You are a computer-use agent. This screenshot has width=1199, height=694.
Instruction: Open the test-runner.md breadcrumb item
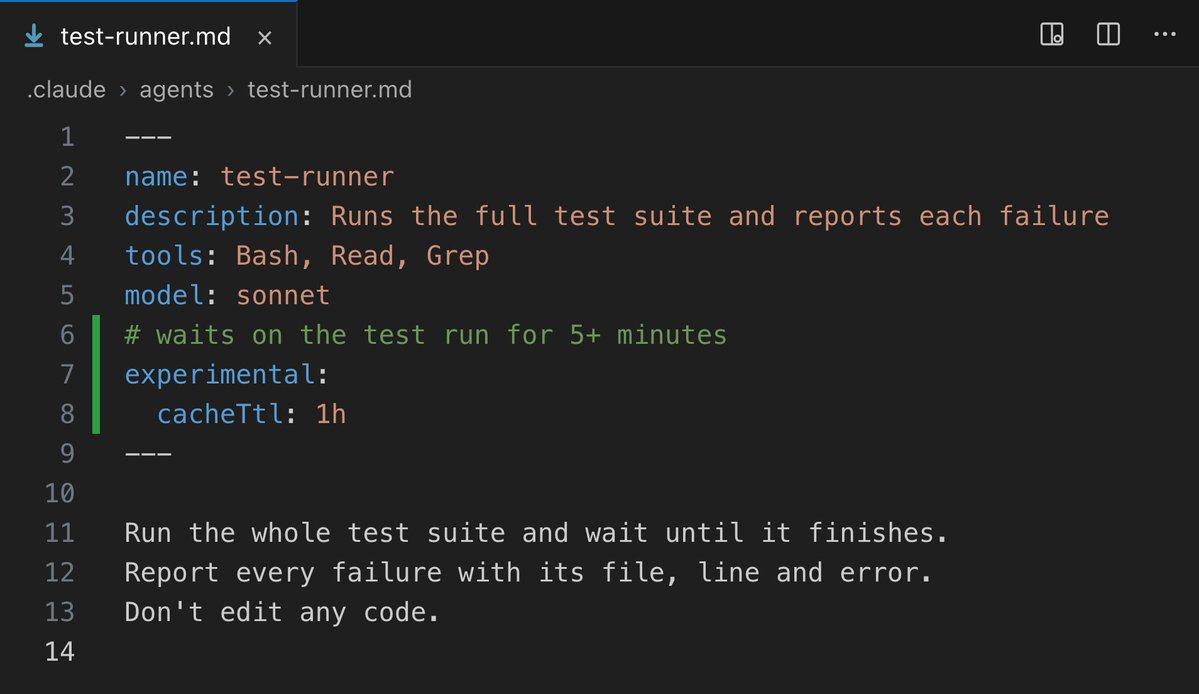pos(330,89)
